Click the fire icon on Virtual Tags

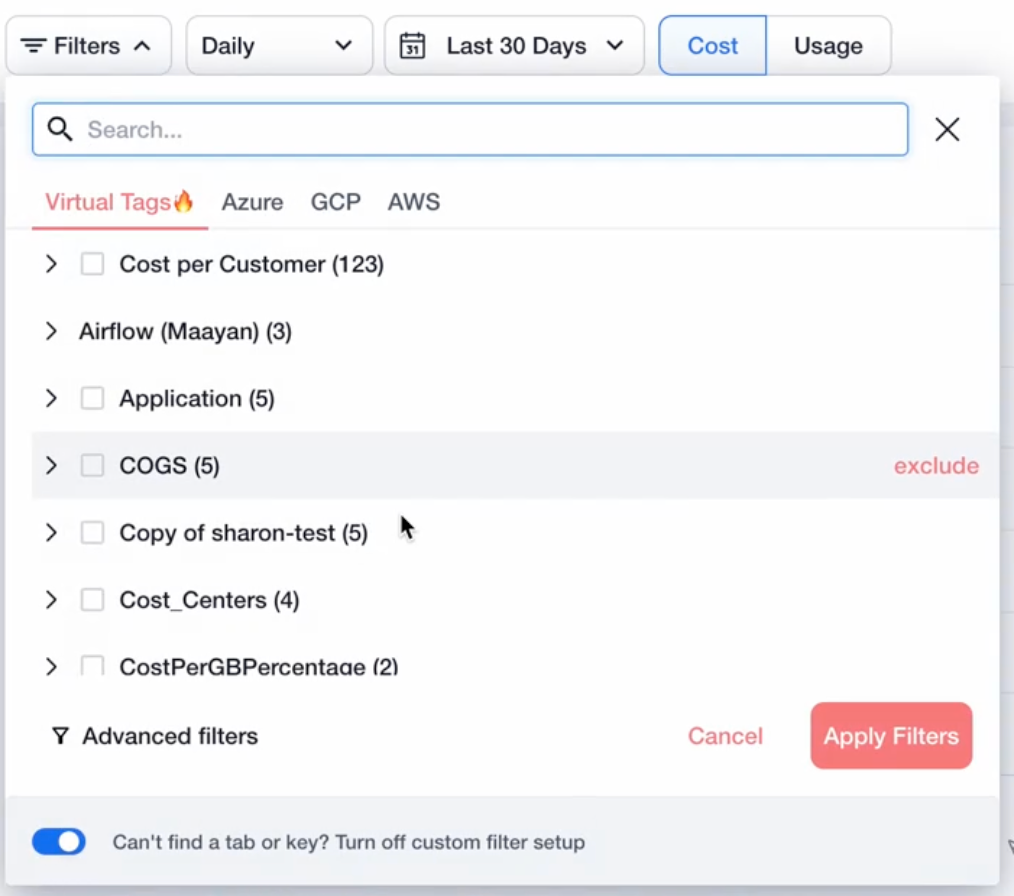(x=183, y=201)
